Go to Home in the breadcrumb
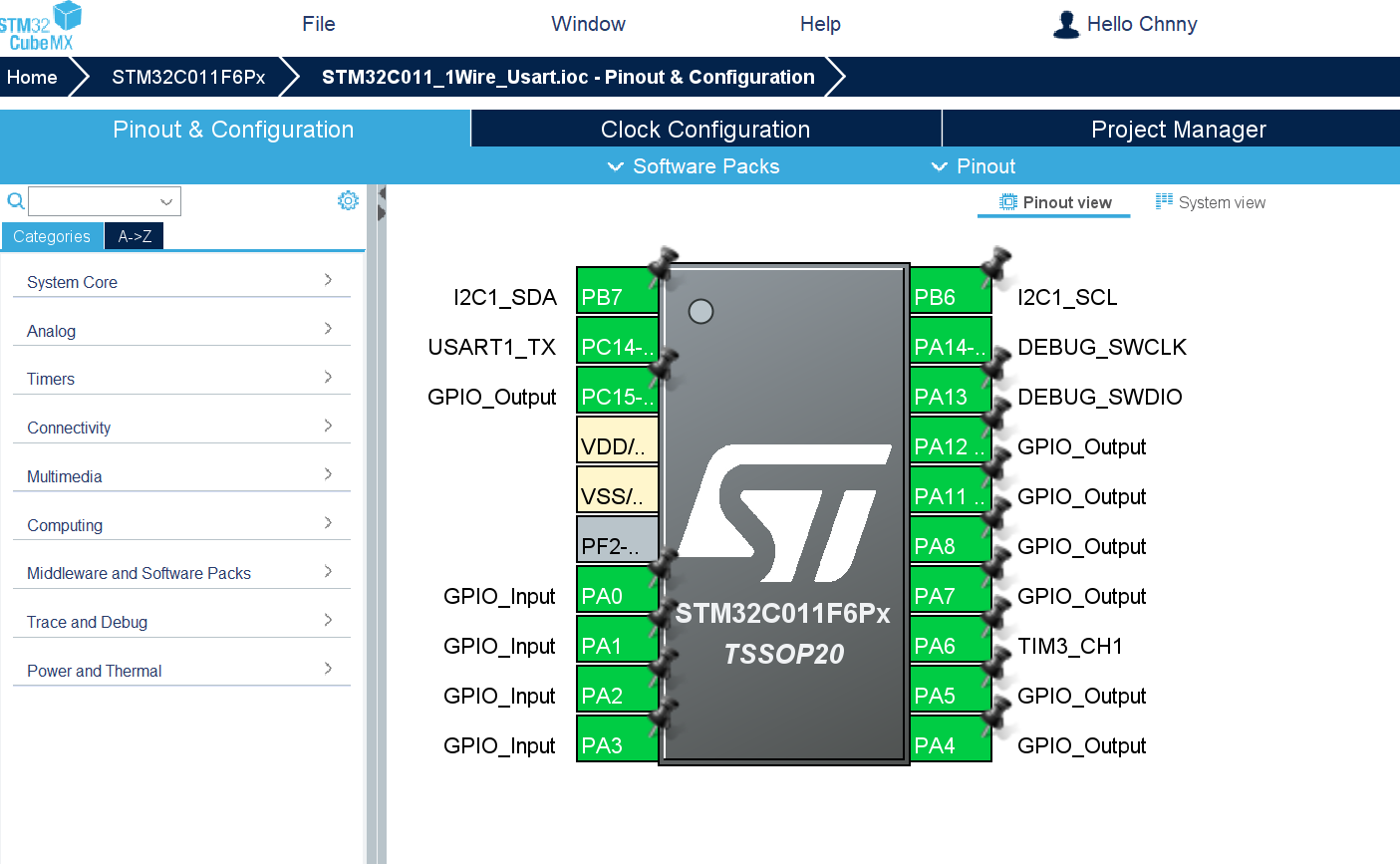Screen dimensions: 1400x864 point(32,77)
